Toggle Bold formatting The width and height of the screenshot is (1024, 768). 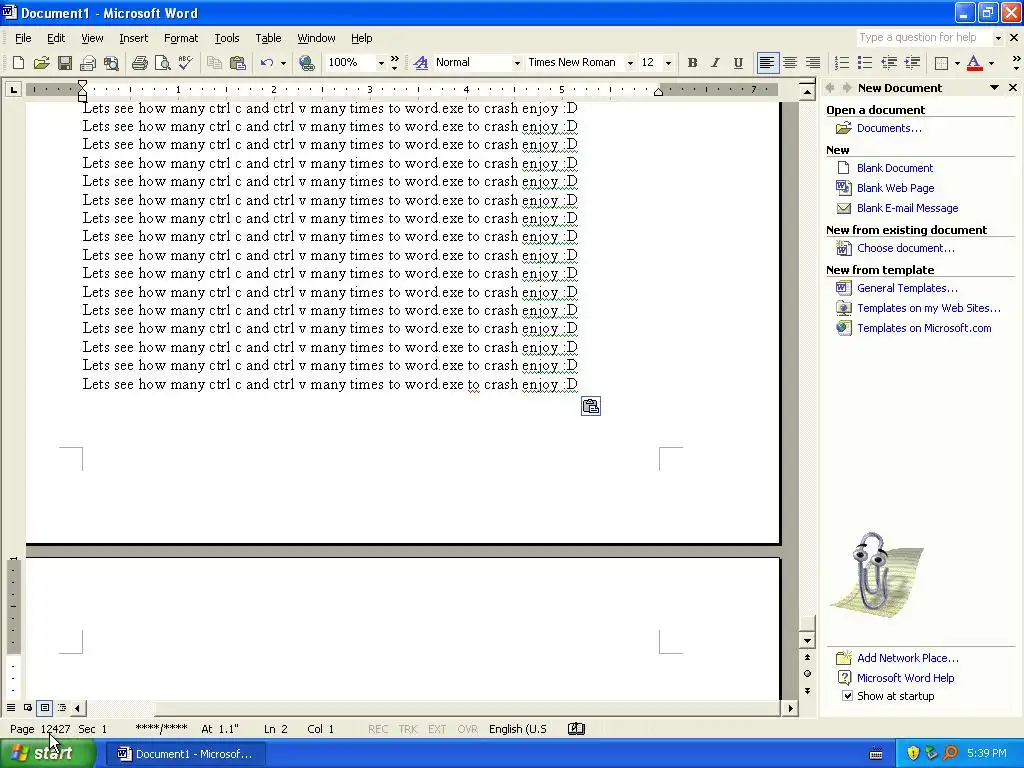(x=692, y=63)
